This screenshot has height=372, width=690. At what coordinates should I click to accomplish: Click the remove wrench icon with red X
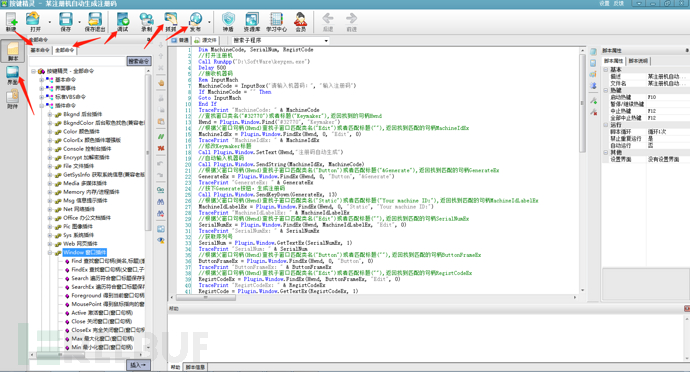(593, 112)
